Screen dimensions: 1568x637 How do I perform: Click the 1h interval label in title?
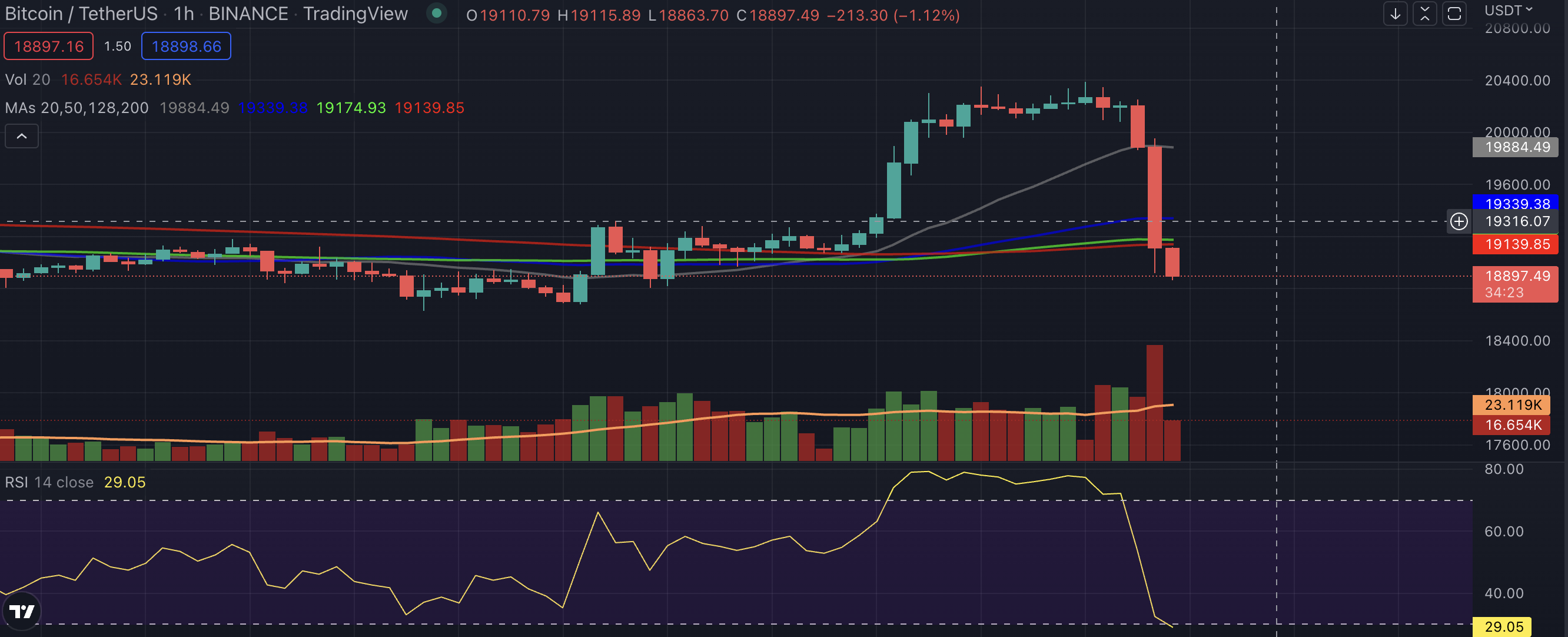coord(183,14)
